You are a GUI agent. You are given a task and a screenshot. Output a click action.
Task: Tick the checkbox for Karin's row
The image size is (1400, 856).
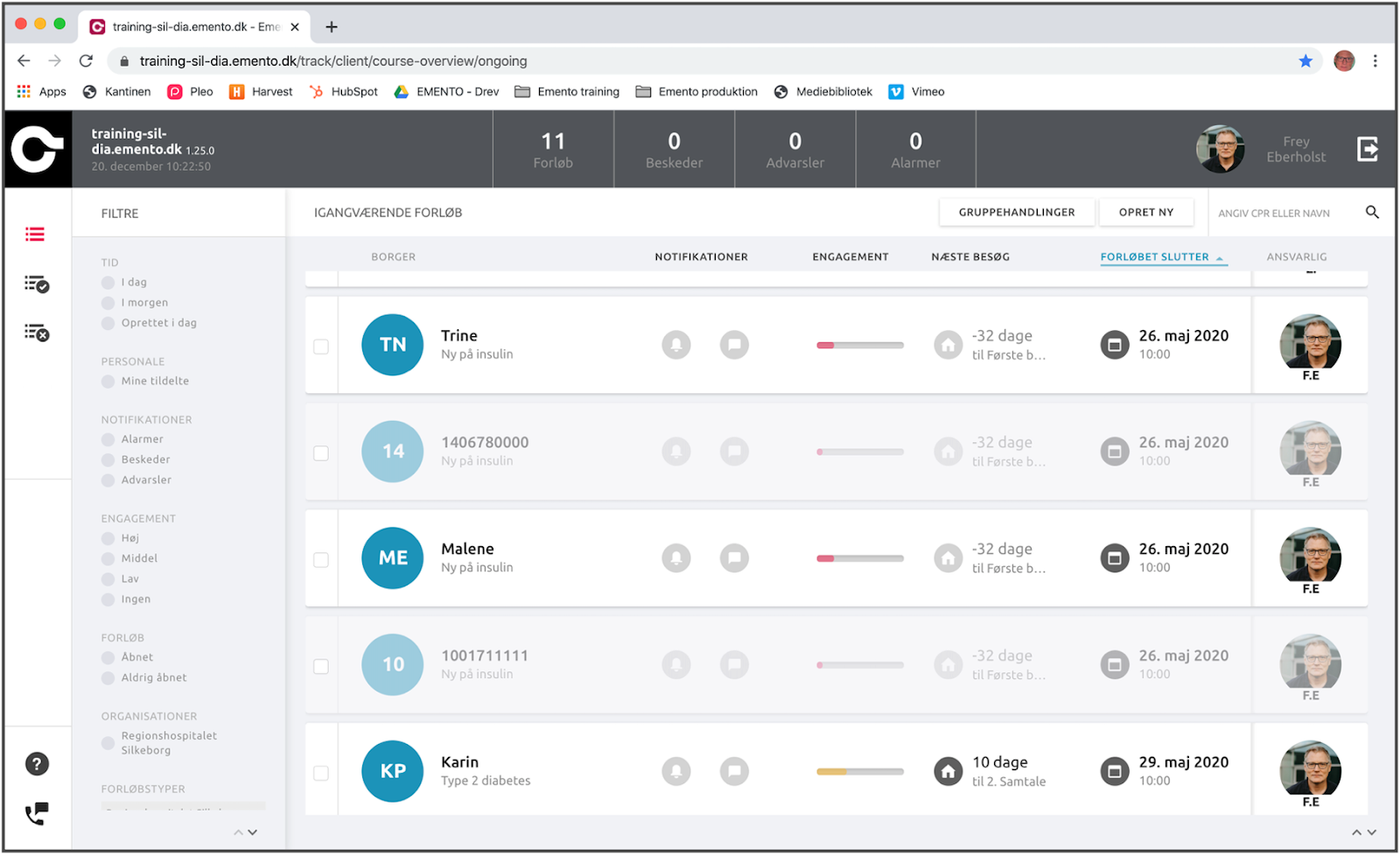coord(321,773)
